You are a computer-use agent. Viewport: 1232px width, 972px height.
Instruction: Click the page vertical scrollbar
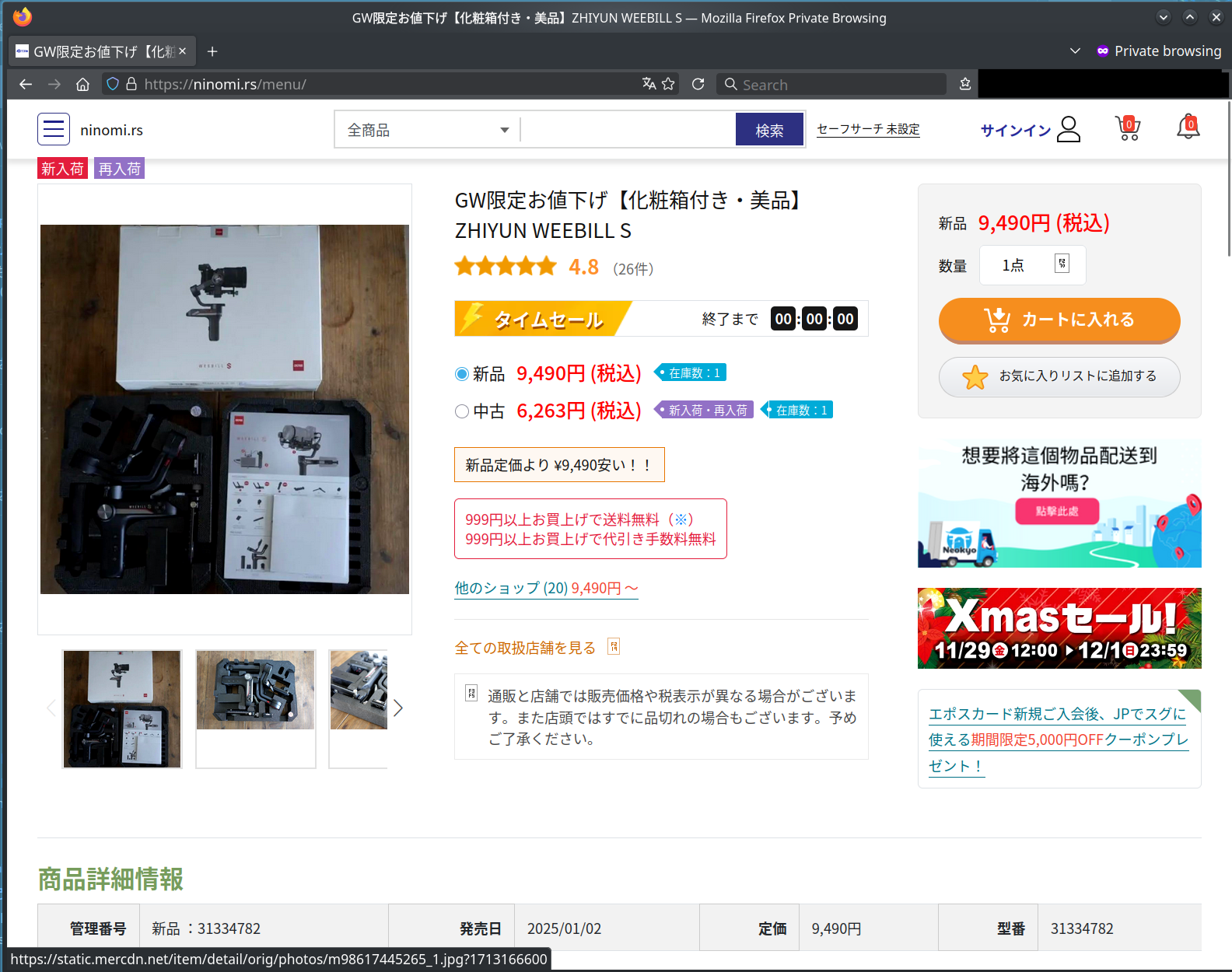point(1228,179)
